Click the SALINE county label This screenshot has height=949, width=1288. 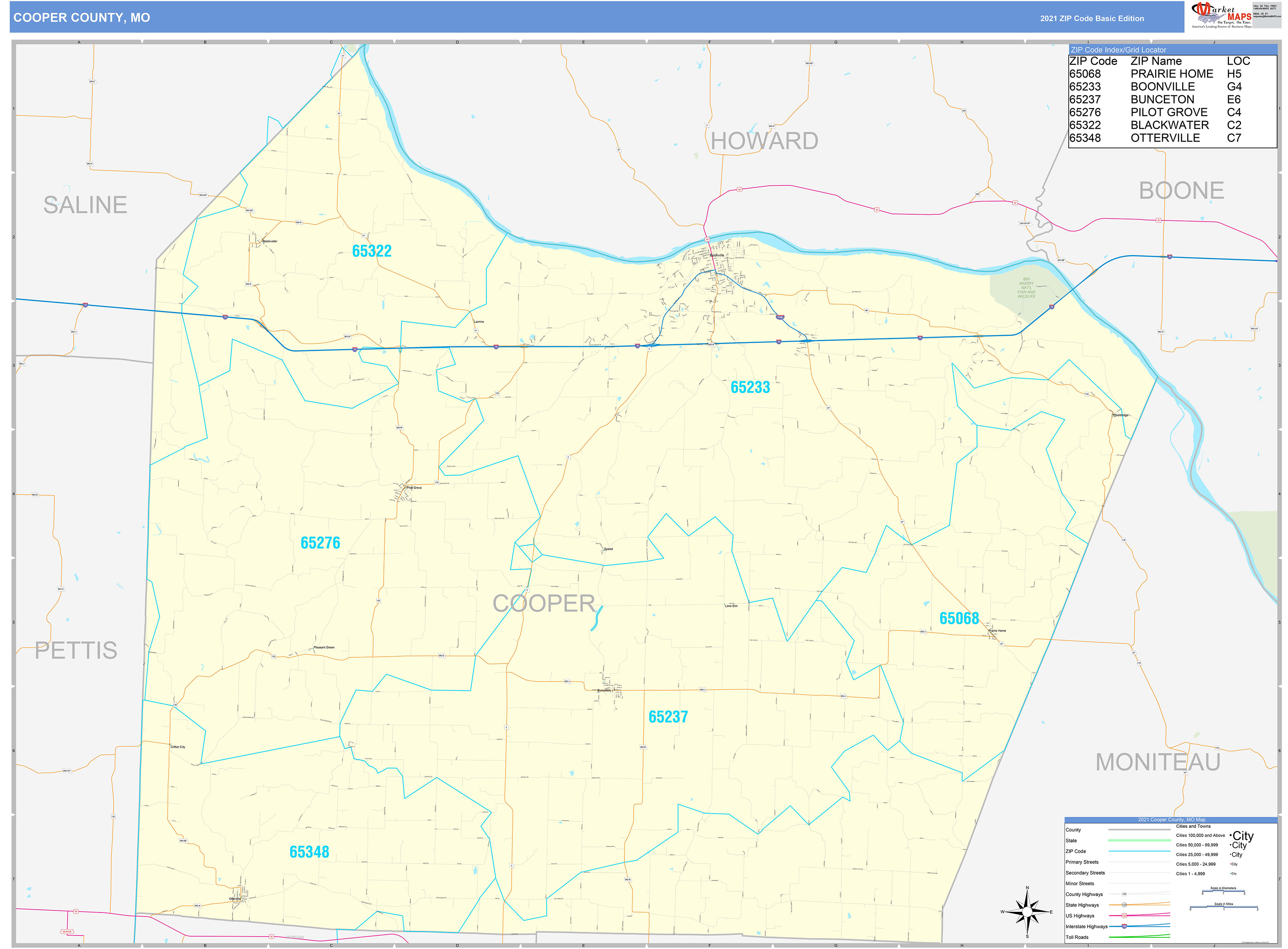(x=85, y=205)
